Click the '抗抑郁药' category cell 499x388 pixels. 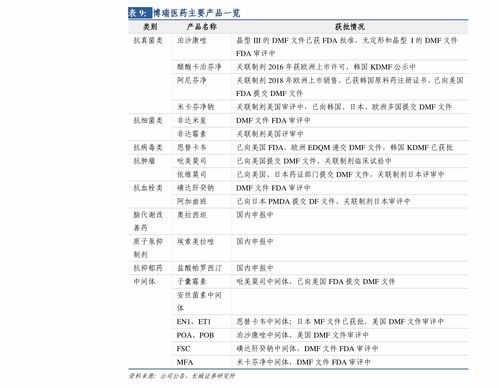148,268
